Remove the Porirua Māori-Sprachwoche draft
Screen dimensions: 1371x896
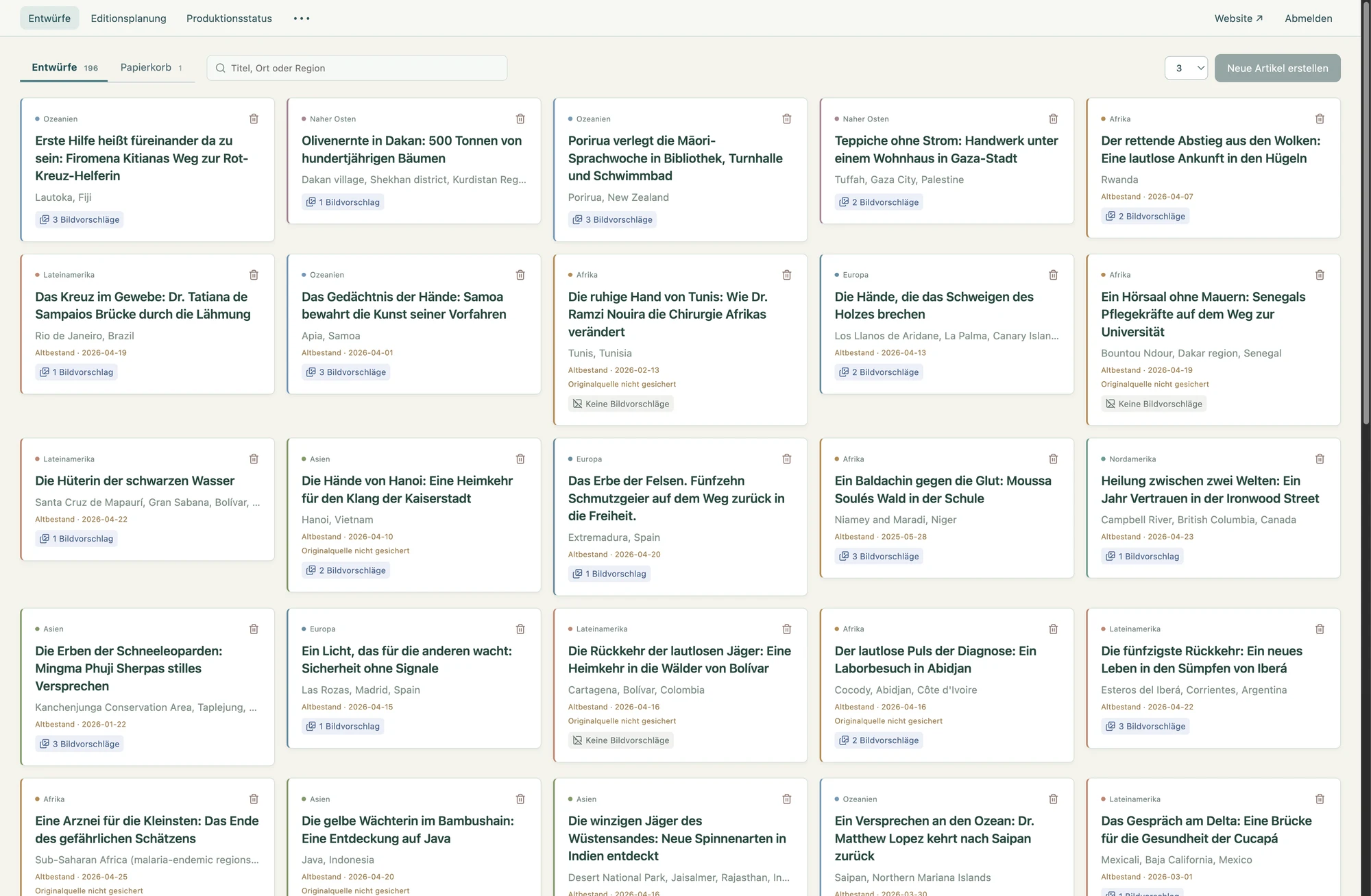point(787,119)
